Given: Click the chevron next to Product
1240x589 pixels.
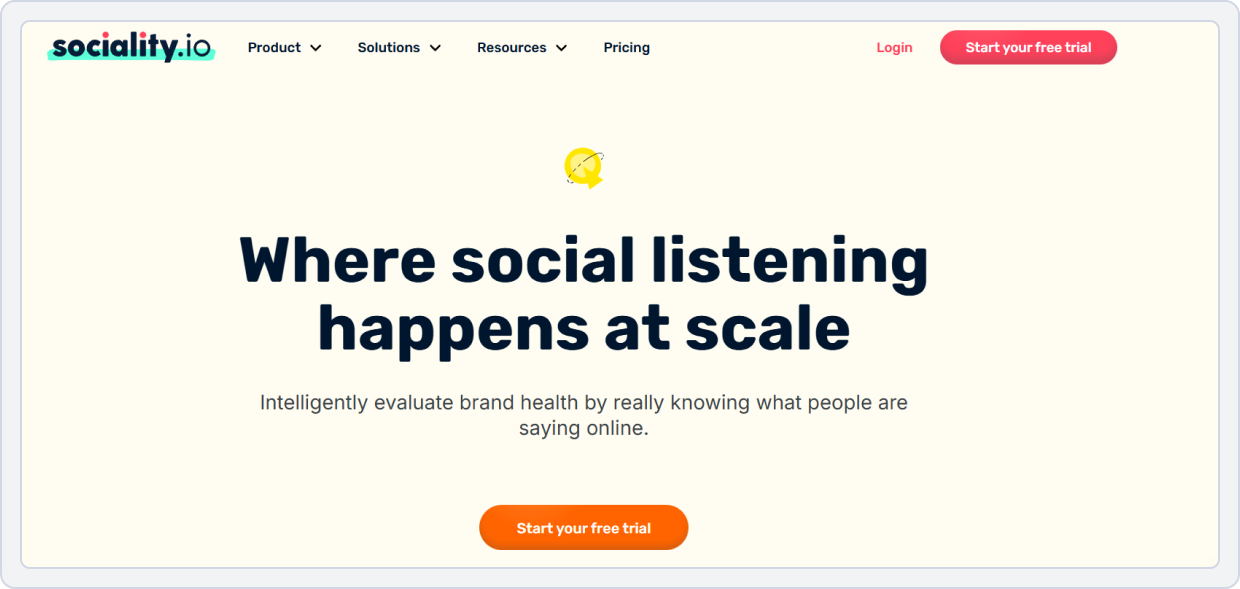Looking at the screenshot, I should tap(316, 47).
